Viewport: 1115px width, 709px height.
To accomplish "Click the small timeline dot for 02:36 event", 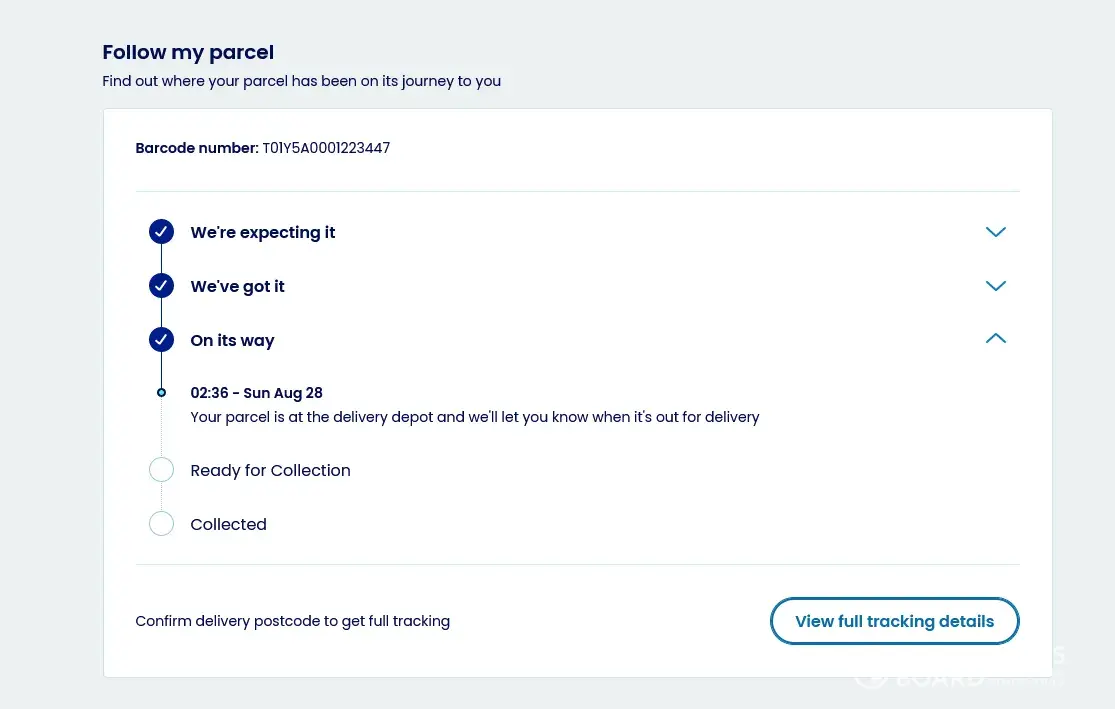I will 161,393.
